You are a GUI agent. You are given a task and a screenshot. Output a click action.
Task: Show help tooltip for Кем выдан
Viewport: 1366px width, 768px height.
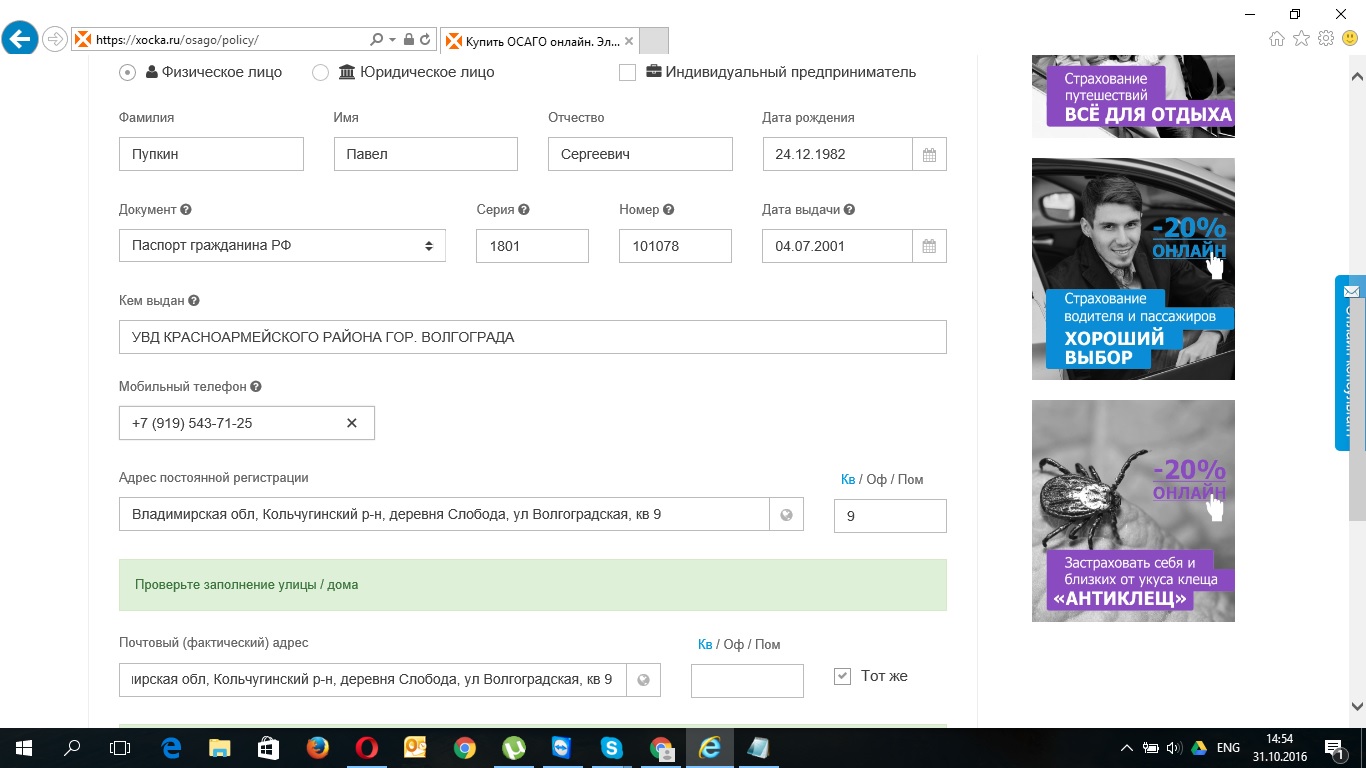tap(194, 301)
